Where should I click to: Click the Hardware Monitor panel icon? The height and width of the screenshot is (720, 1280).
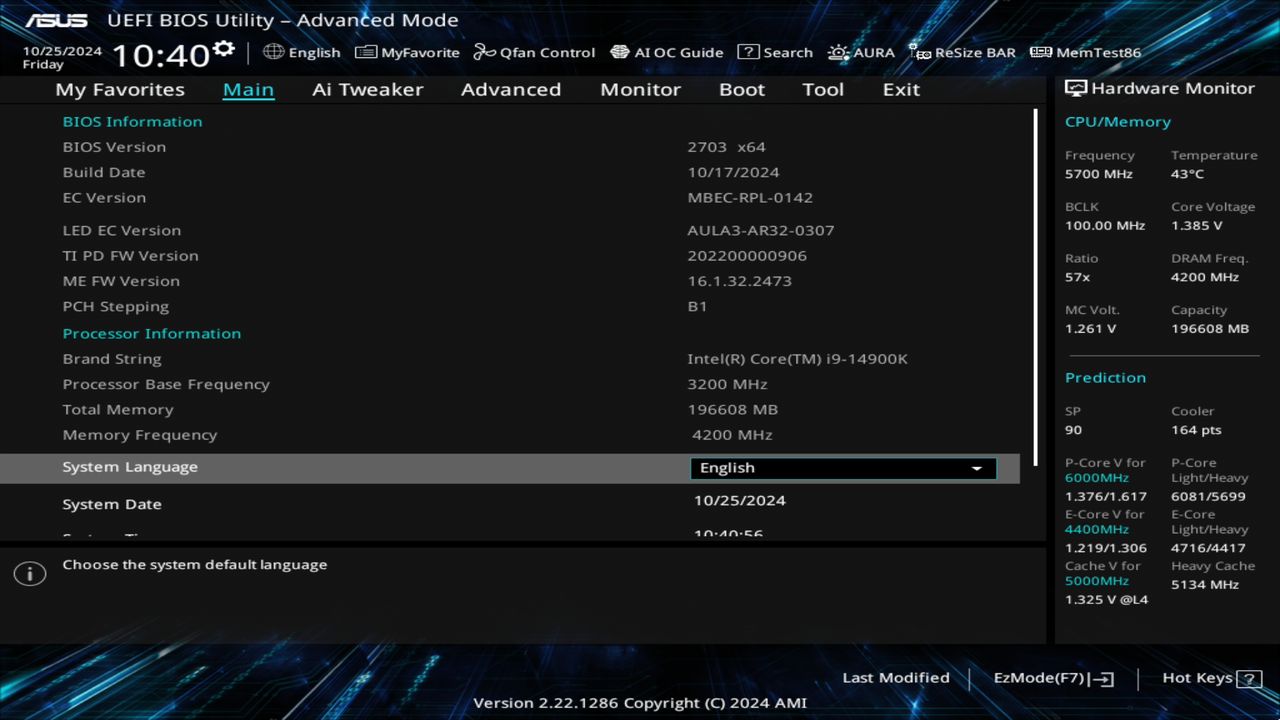(x=1076, y=88)
